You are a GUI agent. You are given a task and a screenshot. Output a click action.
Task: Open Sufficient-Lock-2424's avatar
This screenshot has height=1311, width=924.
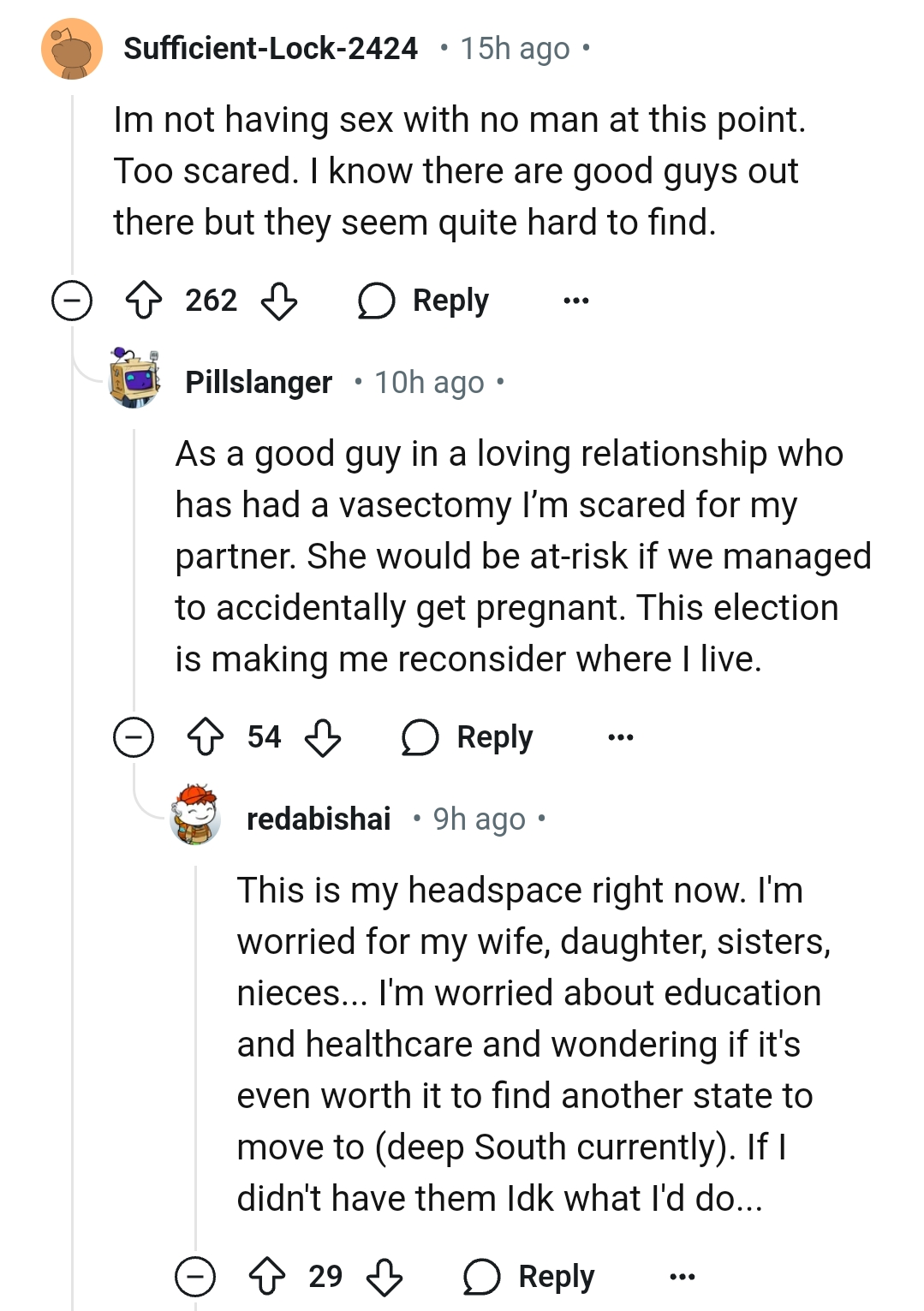(72, 49)
